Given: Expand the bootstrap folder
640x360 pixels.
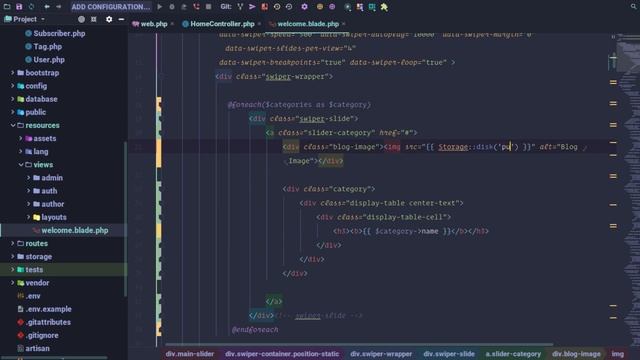Looking at the screenshot, I should (13, 73).
